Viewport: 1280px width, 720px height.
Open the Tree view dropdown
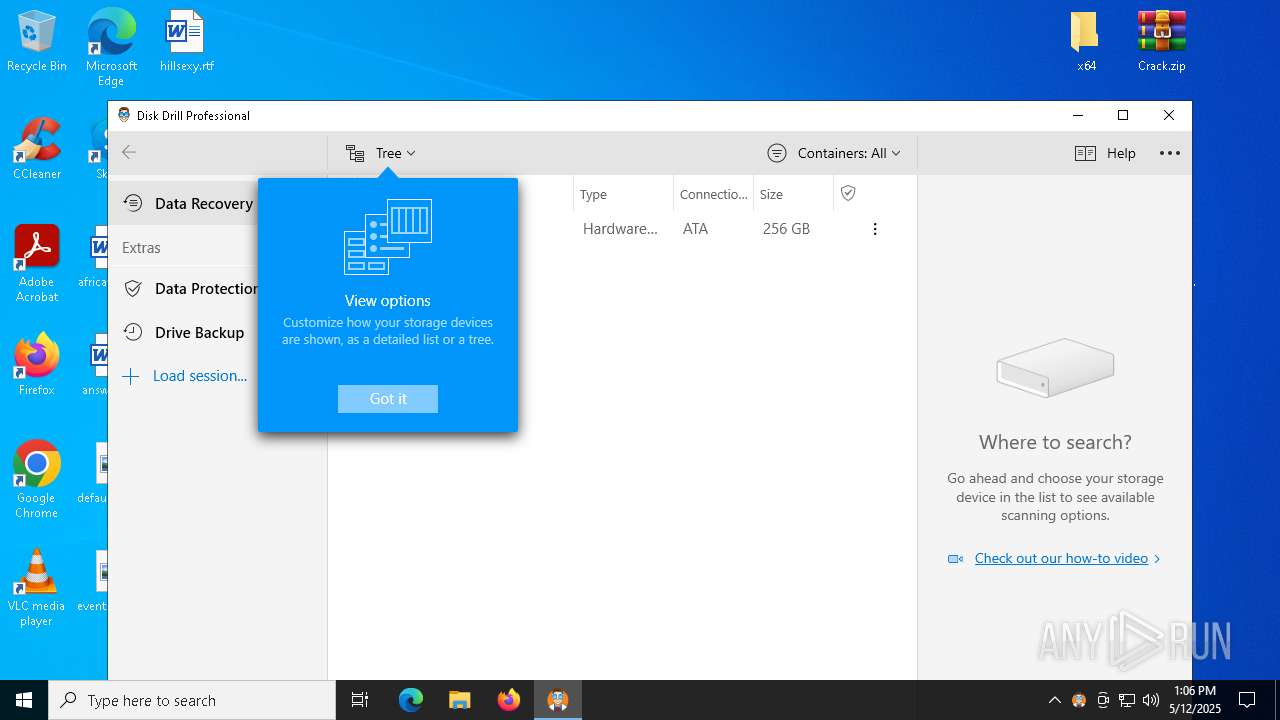[x=381, y=153]
